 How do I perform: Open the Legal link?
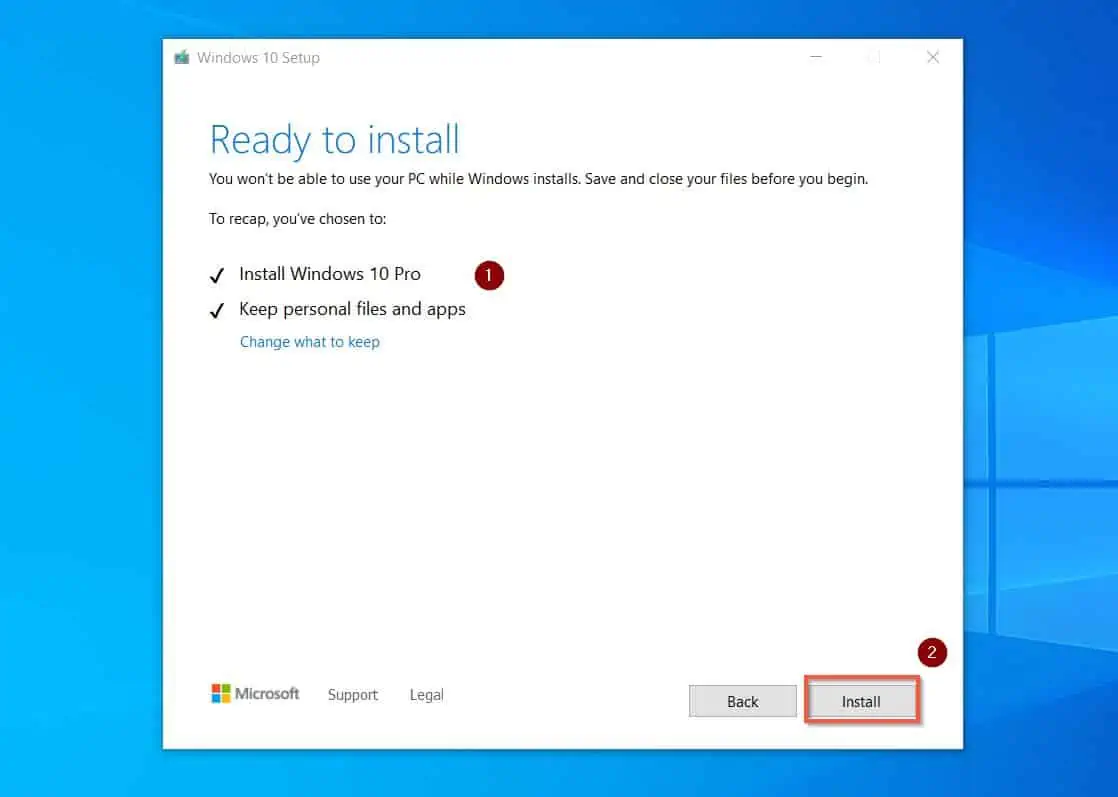tap(426, 695)
